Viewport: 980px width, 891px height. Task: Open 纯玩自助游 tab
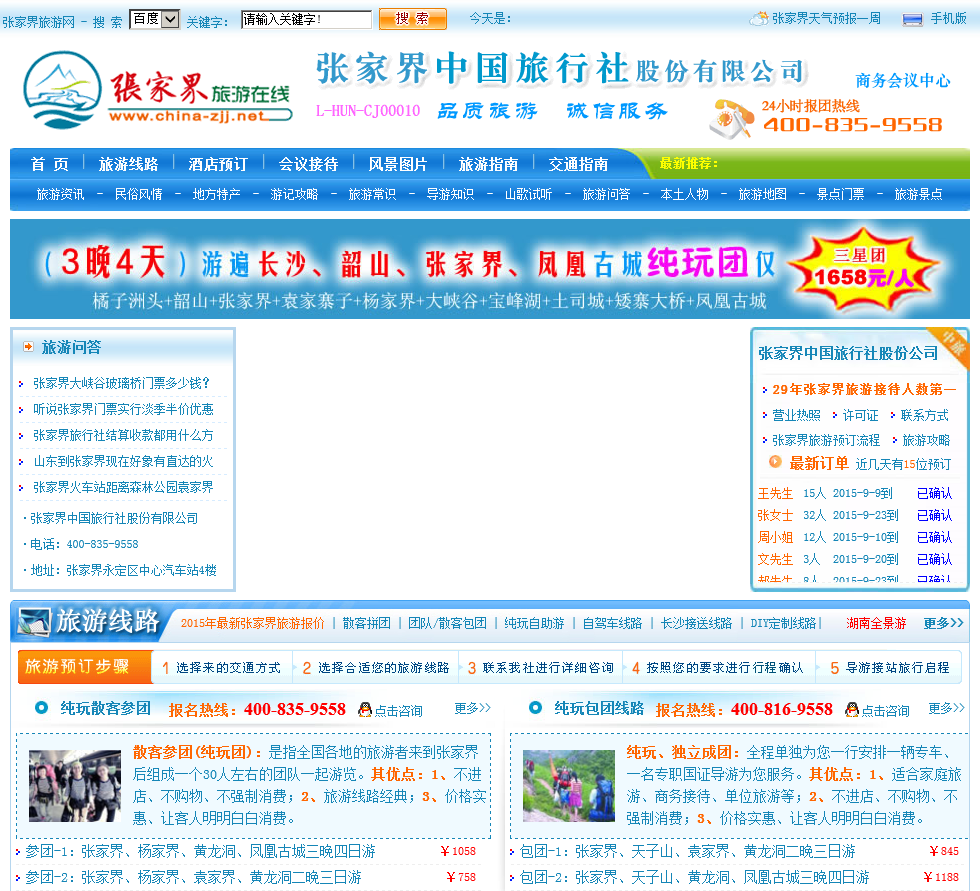(534, 623)
